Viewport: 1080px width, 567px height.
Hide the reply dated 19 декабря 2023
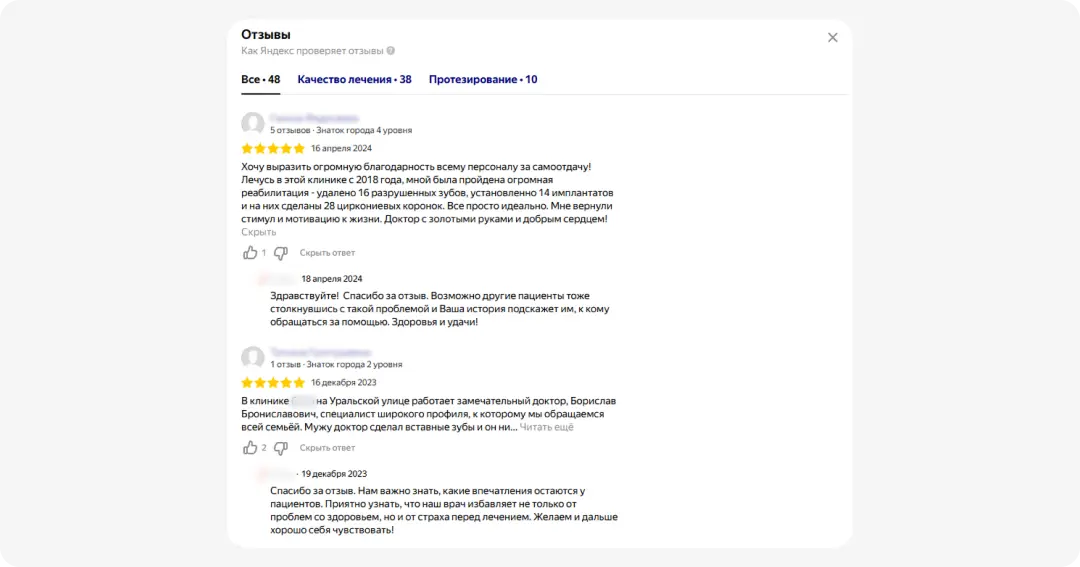click(x=327, y=448)
